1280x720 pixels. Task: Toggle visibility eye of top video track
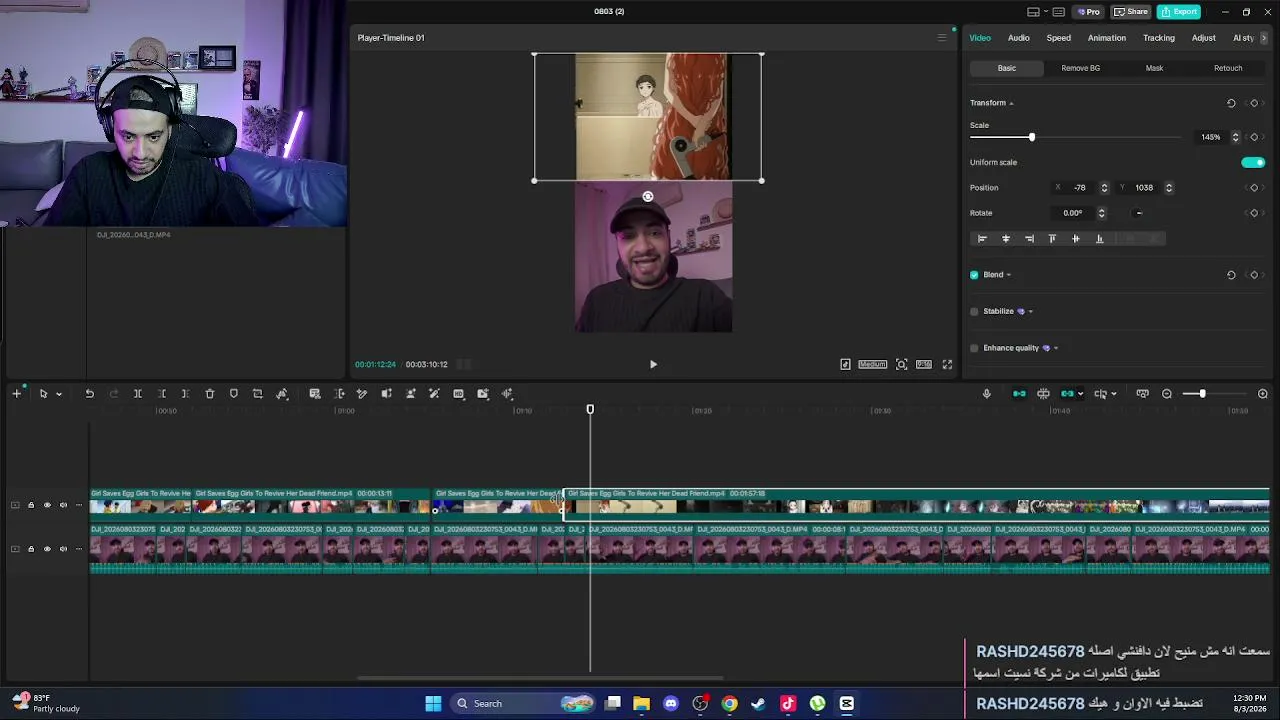tap(47, 505)
